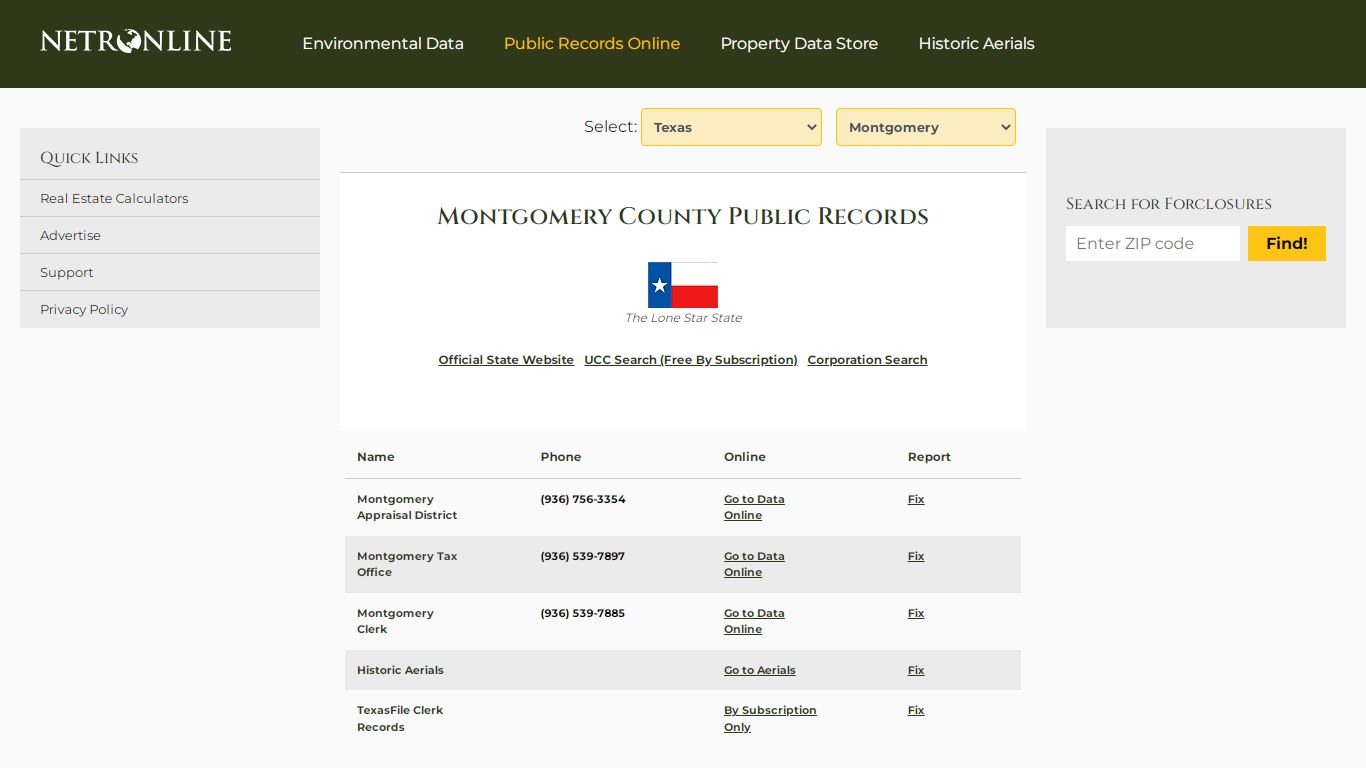Click the Report column header

(929, 457)
